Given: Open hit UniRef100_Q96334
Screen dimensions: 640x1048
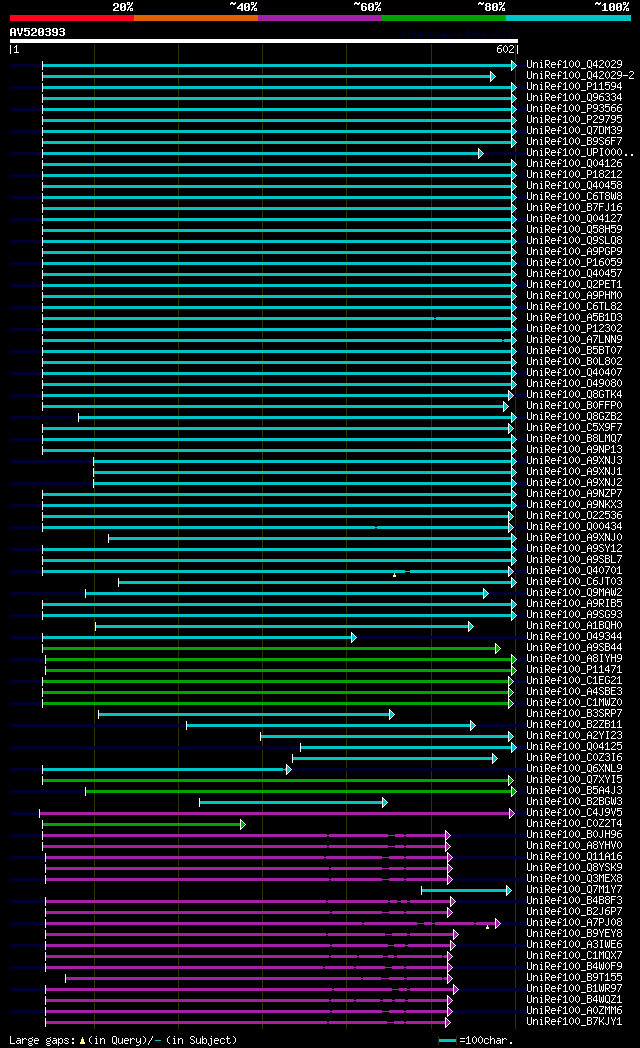Looking at the screenshot, I should point(574,98).
